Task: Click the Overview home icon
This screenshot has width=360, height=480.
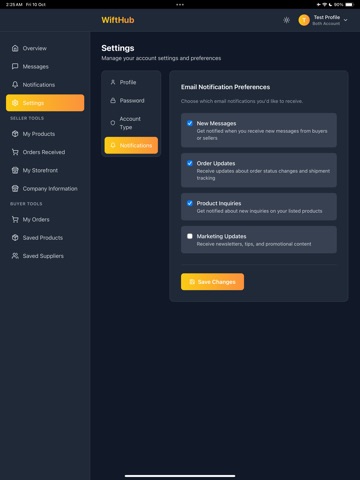Action: click(x=15, y=48)
